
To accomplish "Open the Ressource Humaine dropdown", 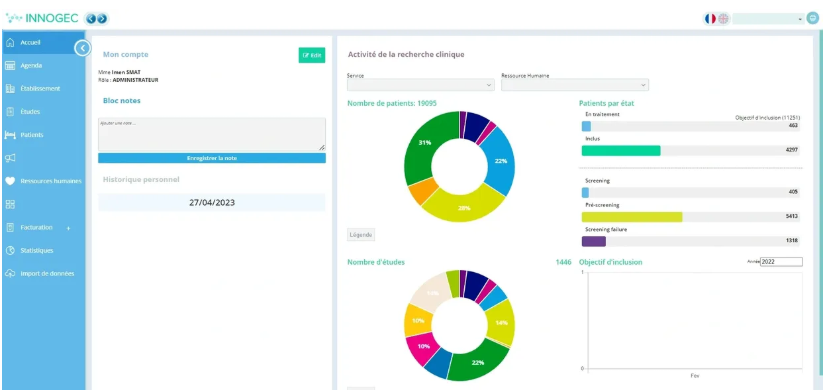I will coord(575,85).
